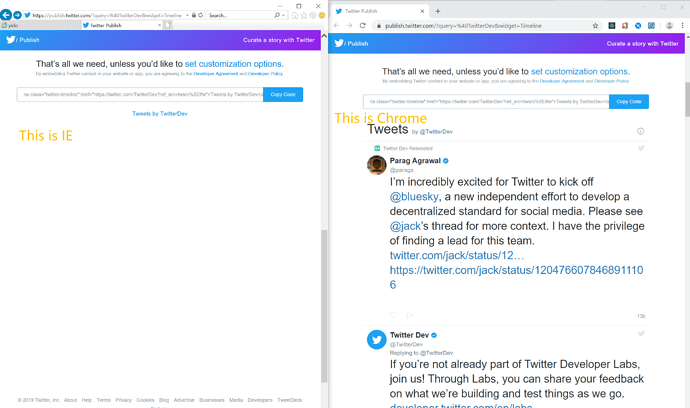Click the Chrome profile avatar icon
690x408 pixels.
pos(670,25)
